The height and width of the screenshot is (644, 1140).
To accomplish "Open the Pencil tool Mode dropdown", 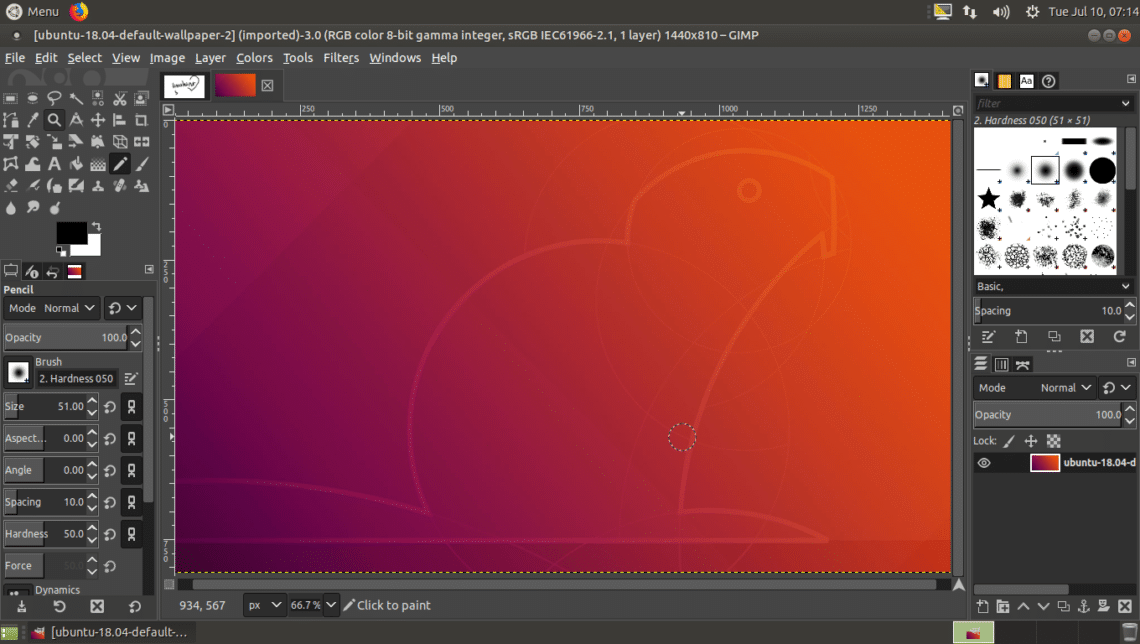I will coord(68,308).
